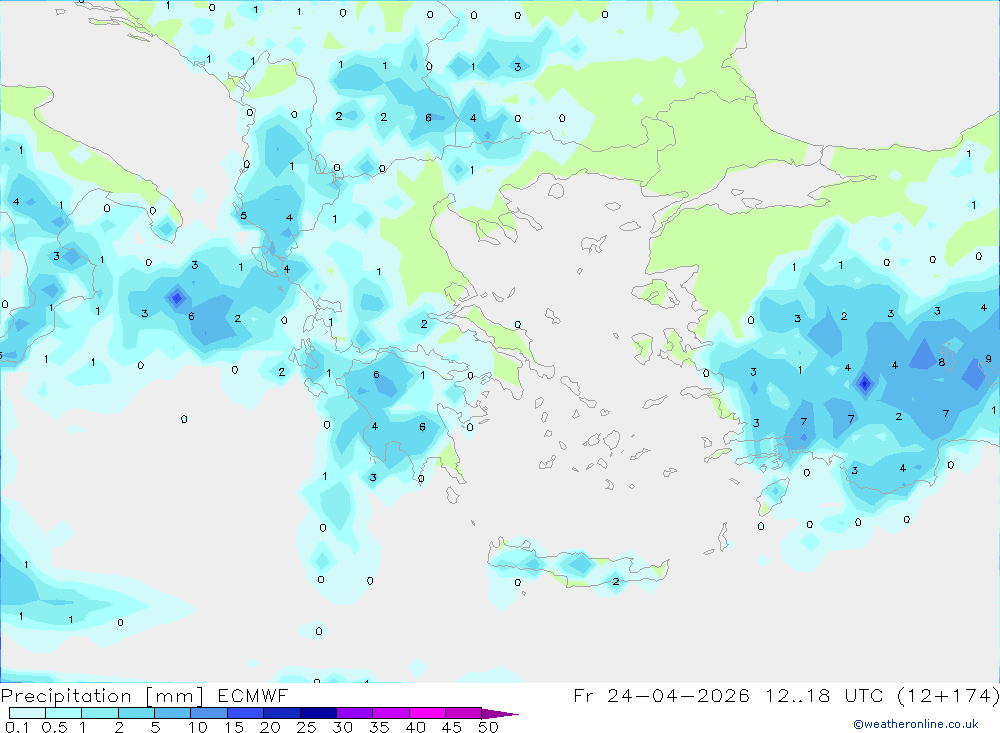Click the legend scale label '25'
1000x733 pixels.
click(x=307, y=727)
